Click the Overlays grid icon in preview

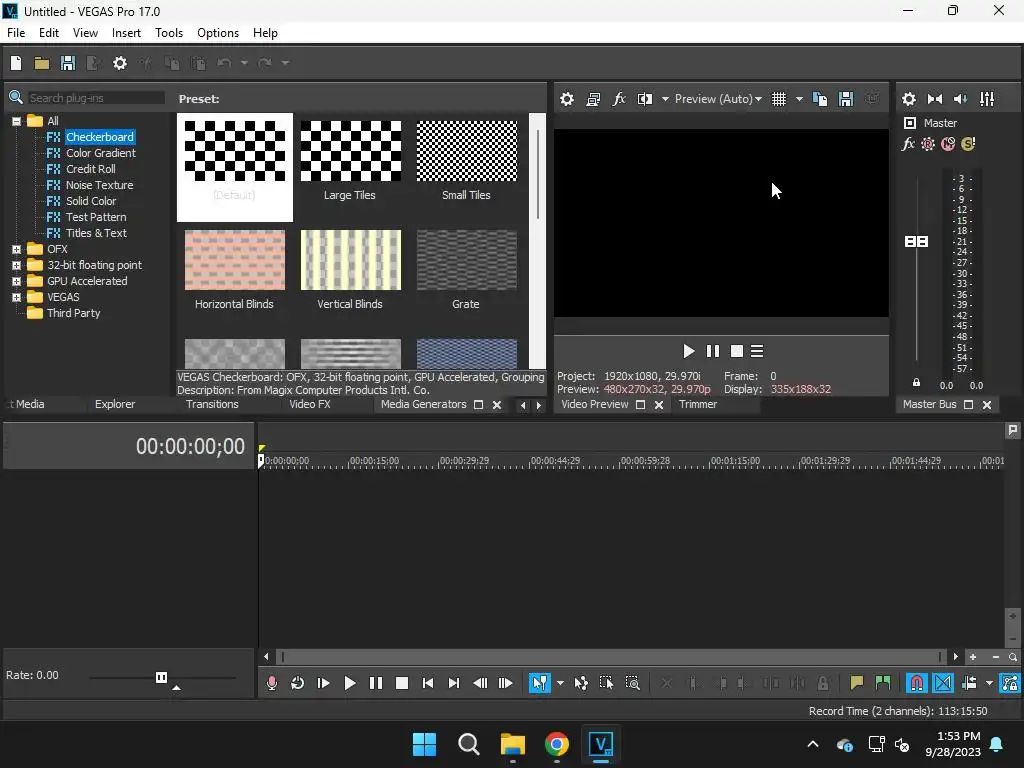[x=779, y=99]
